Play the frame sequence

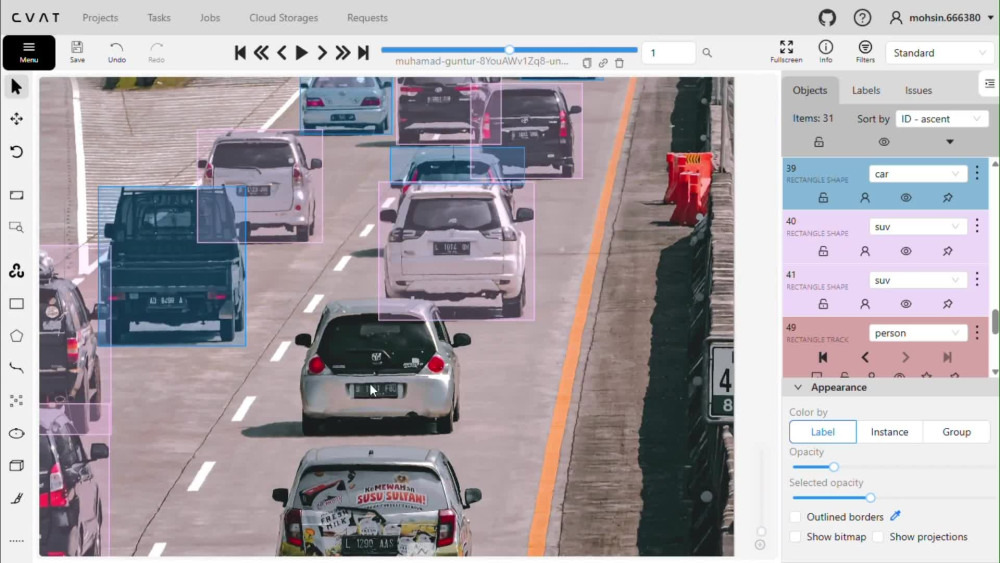302,52
